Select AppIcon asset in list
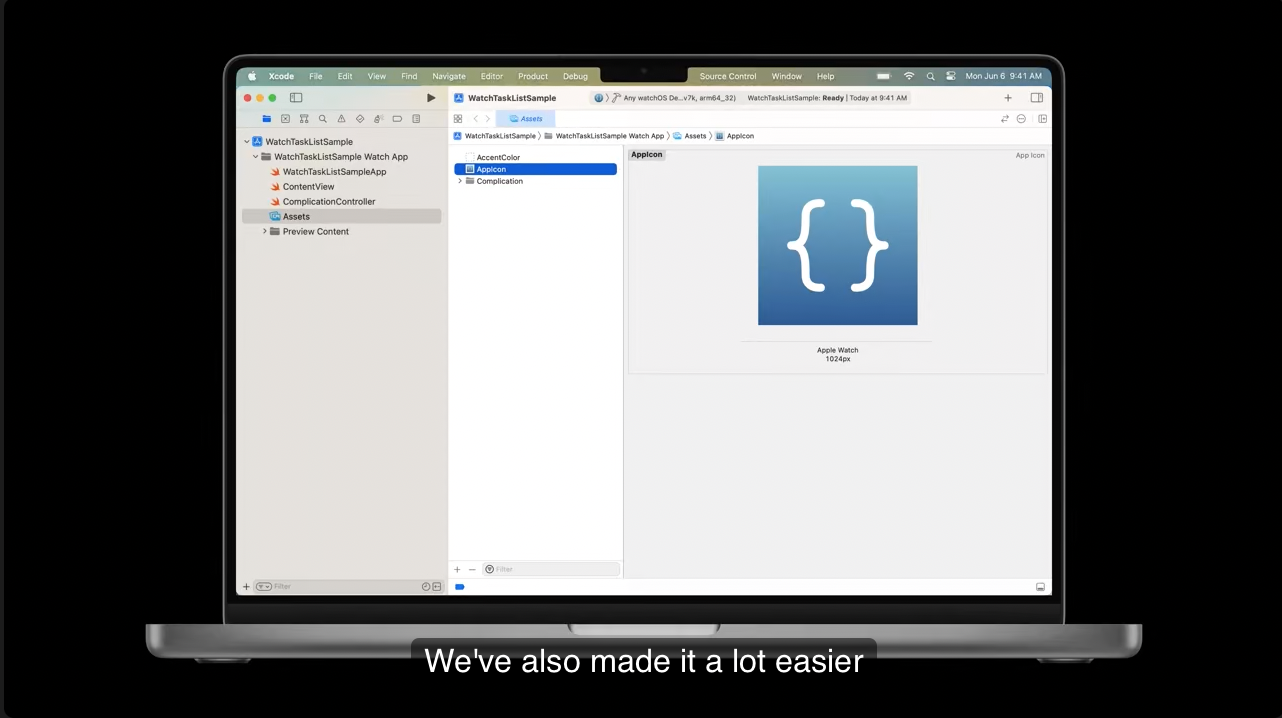Viewport: 1282px width, 718px height. 536,169
